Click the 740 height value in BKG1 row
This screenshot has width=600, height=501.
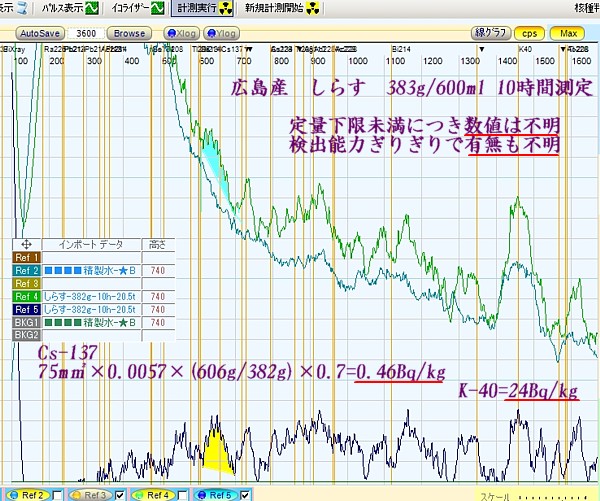(x=158, y=322)
